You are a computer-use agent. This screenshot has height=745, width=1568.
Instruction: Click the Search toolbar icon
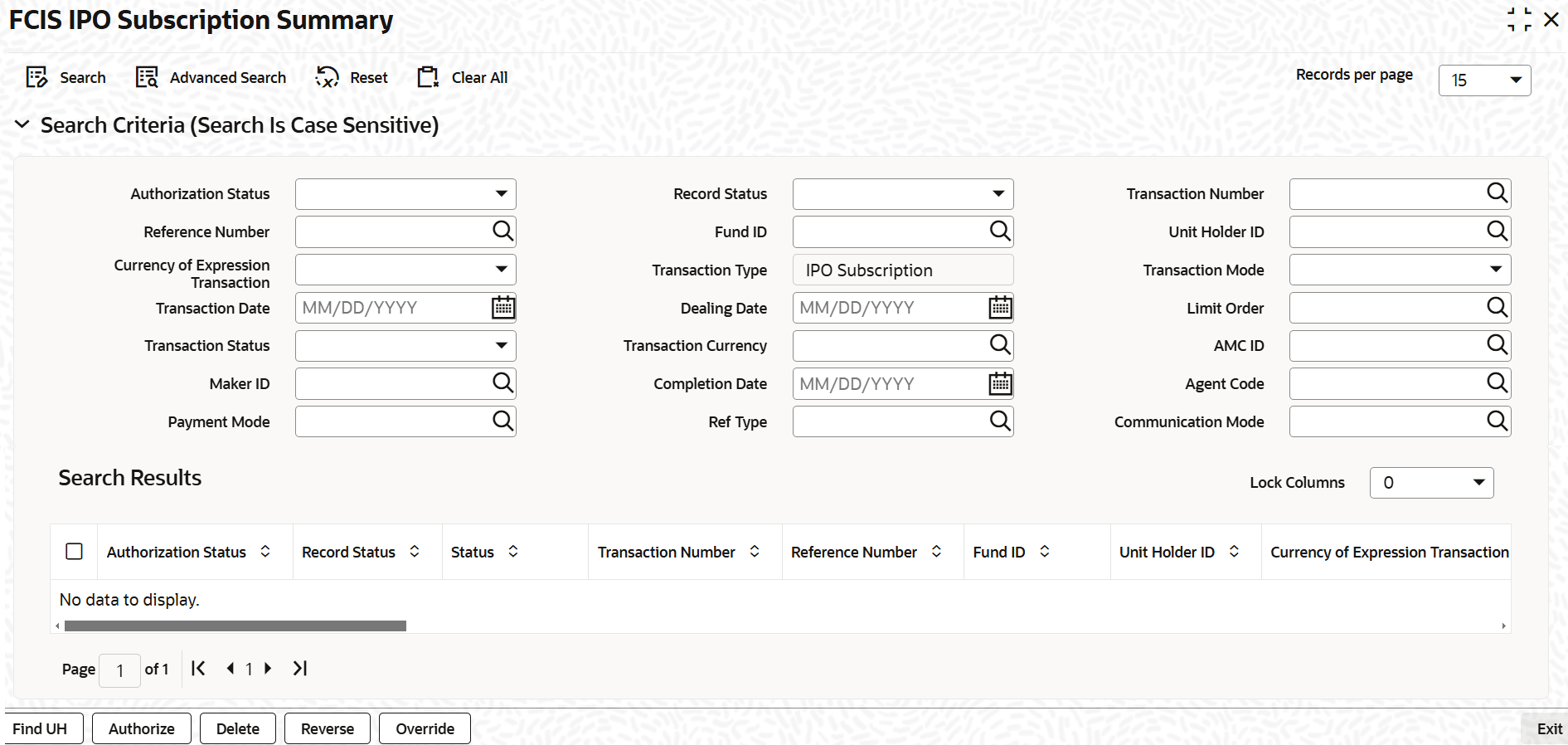pyautogui.click(x=37, y=78)
